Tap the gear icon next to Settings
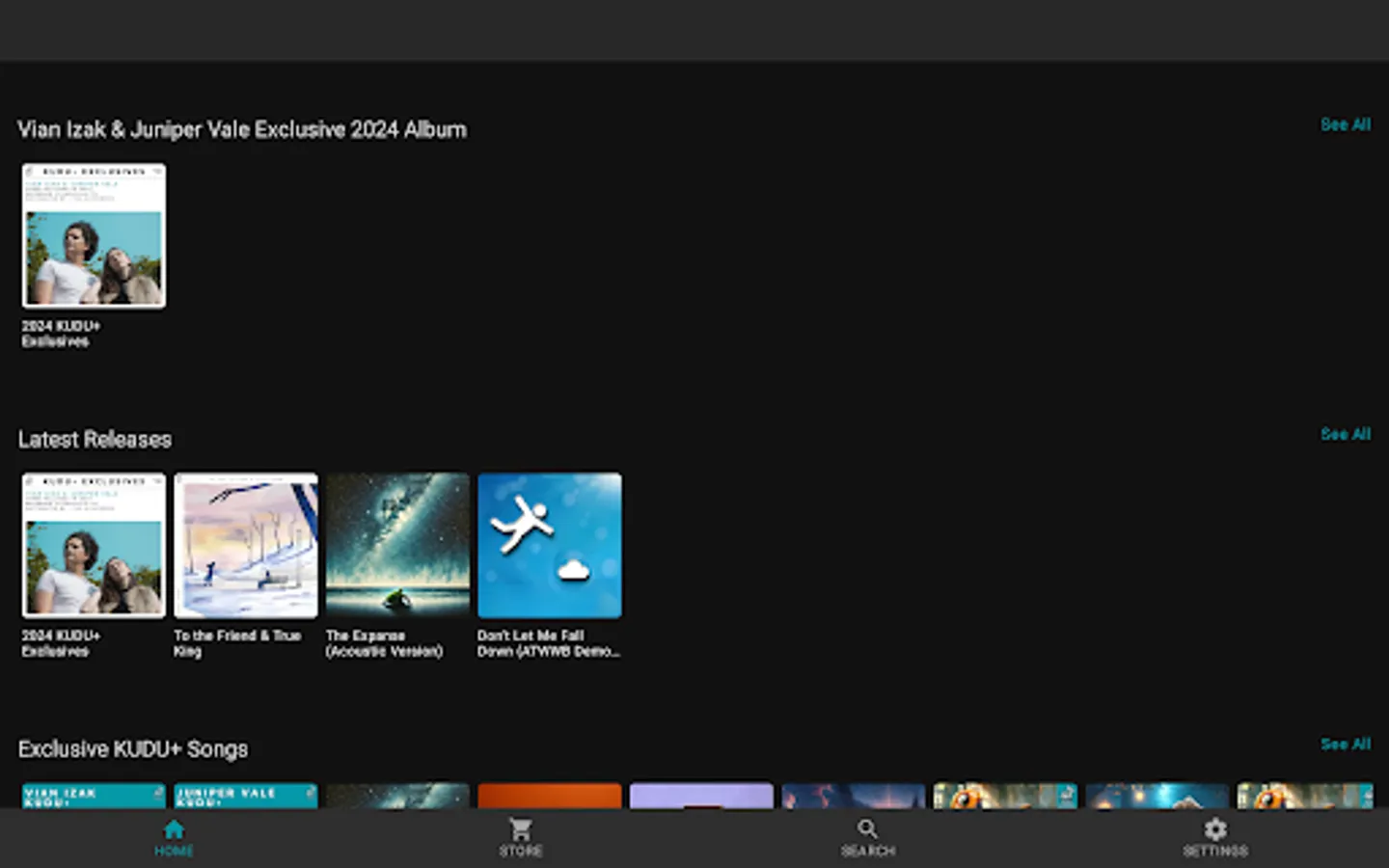 tap(1214, 827)
